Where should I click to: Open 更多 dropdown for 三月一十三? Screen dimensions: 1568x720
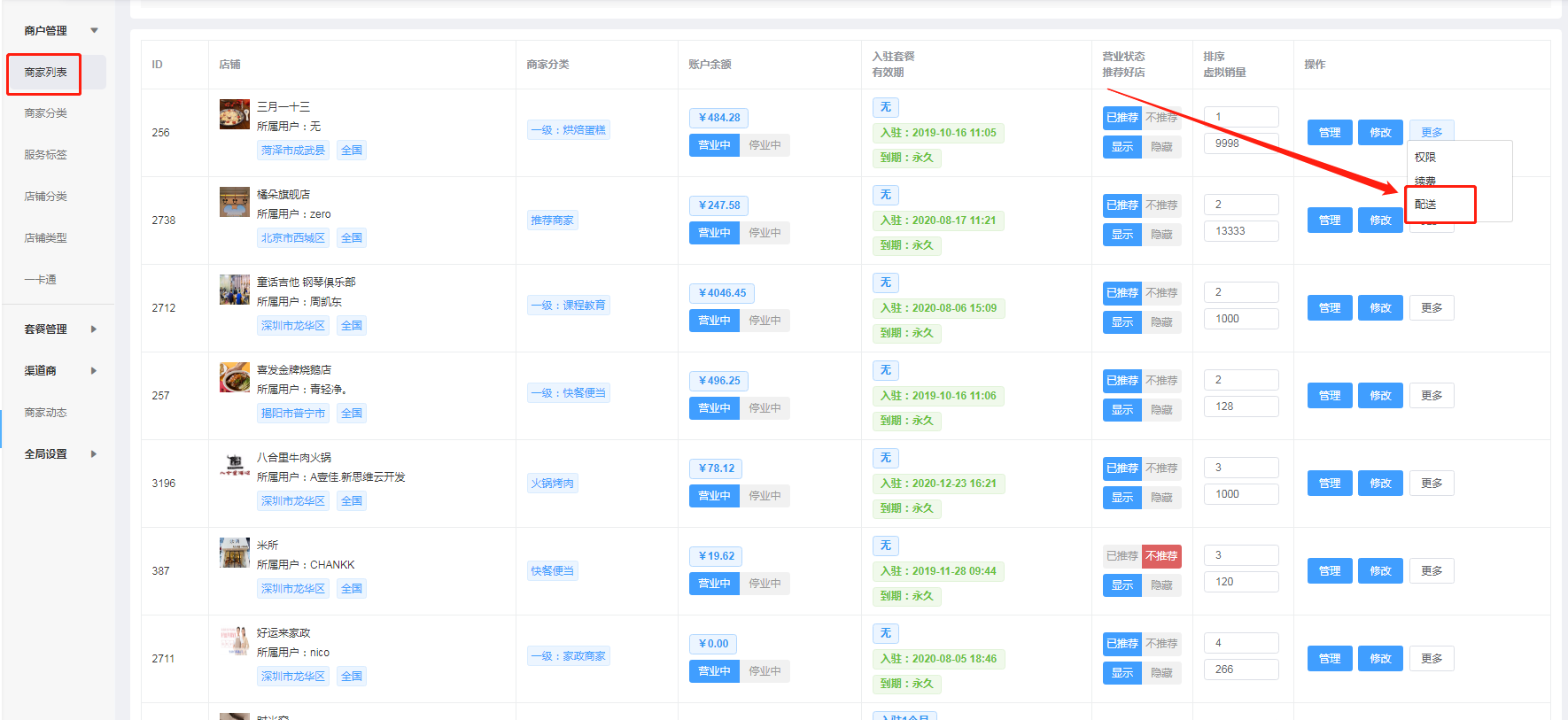coord(1432,132)
